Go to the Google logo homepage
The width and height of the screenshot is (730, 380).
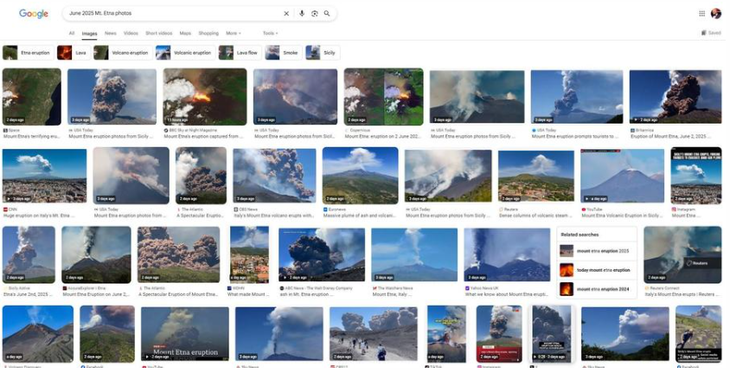(x=34, y=14)
